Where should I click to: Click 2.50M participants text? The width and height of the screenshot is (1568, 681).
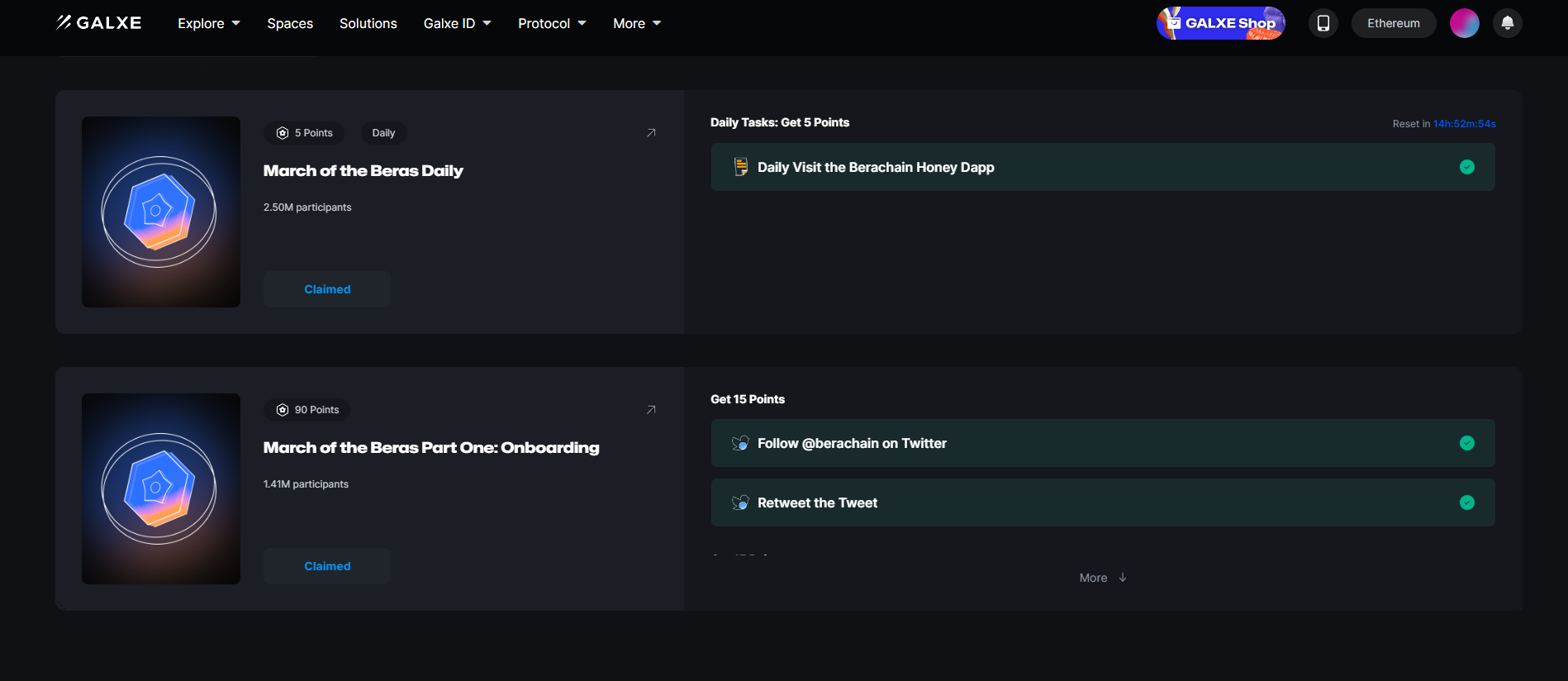tap(307, 207)
